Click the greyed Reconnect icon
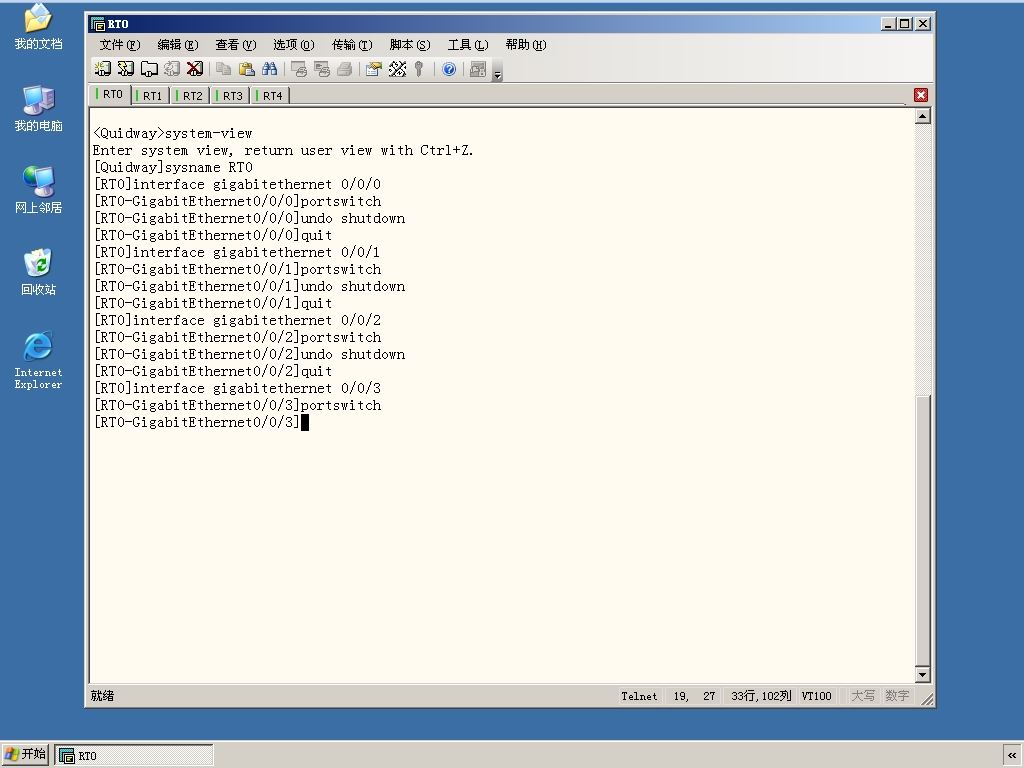Viewport: 1024px width, 768px height. (172, 69)
